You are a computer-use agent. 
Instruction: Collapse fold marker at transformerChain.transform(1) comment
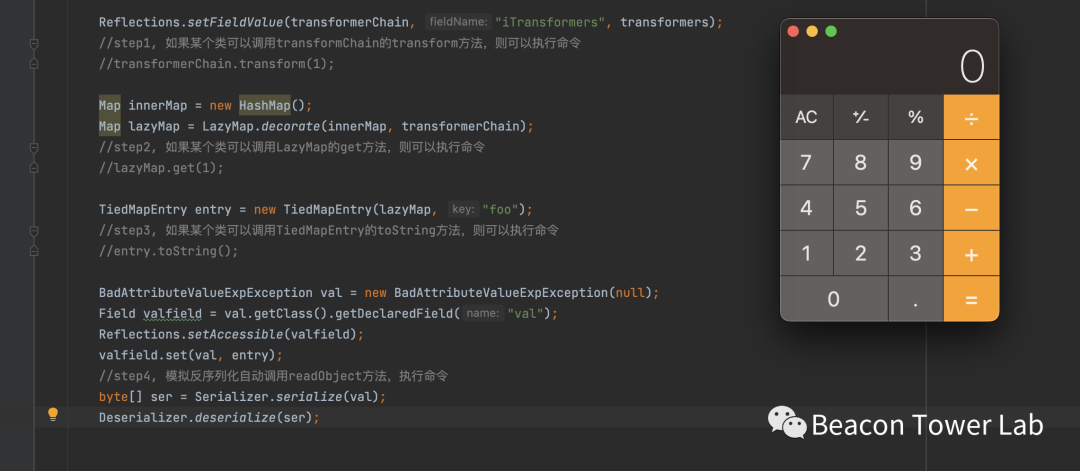point(34,63)
